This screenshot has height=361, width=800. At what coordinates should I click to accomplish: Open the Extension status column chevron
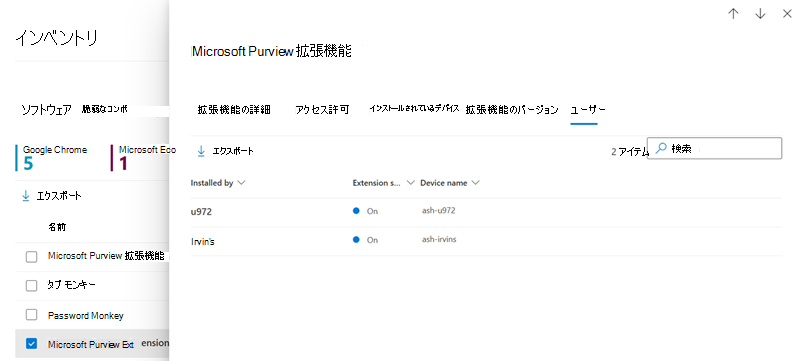(410, 183)
